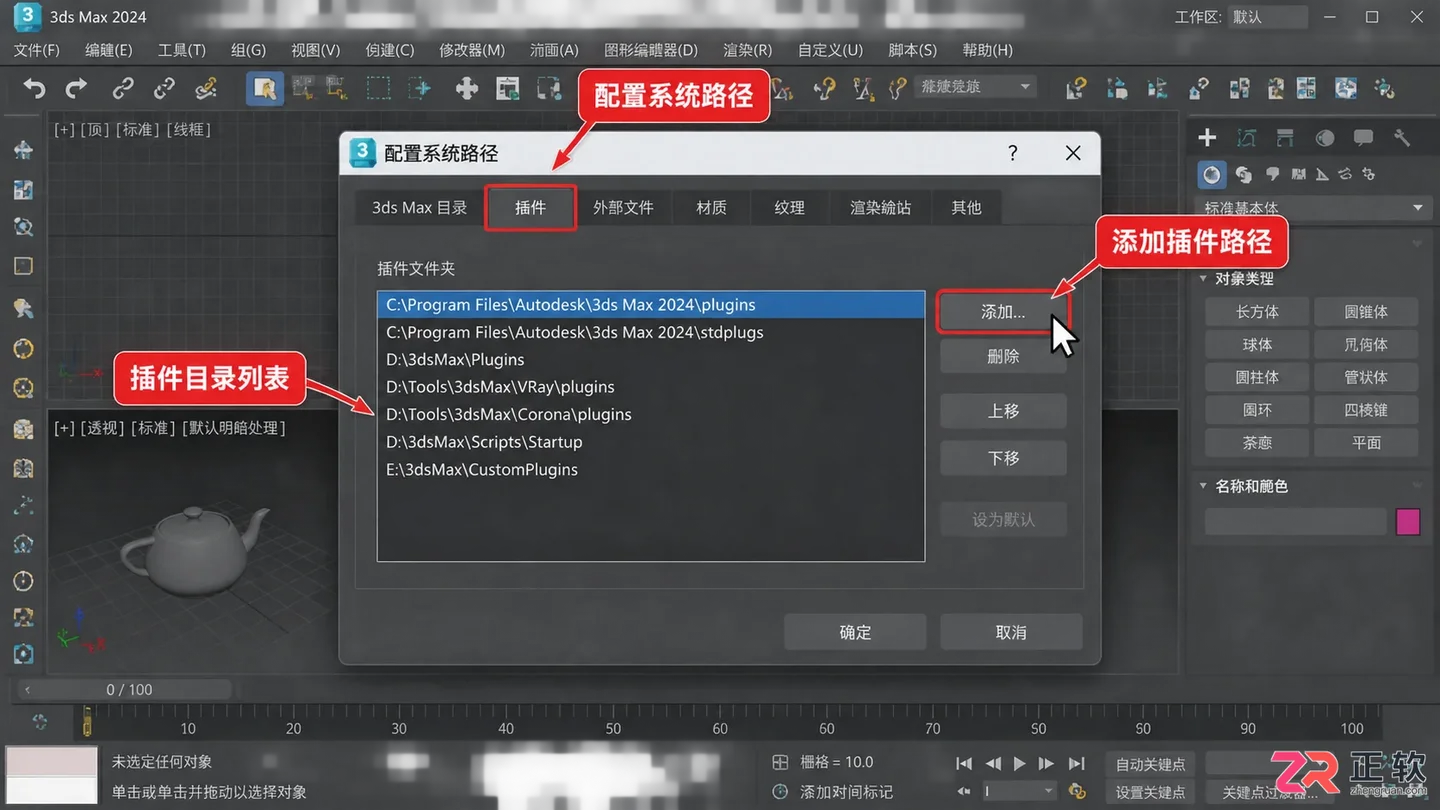The height and width of the screenshot is (810, 1440).
Task: Open the Display tab in command panel
Action: point(1363,138)
